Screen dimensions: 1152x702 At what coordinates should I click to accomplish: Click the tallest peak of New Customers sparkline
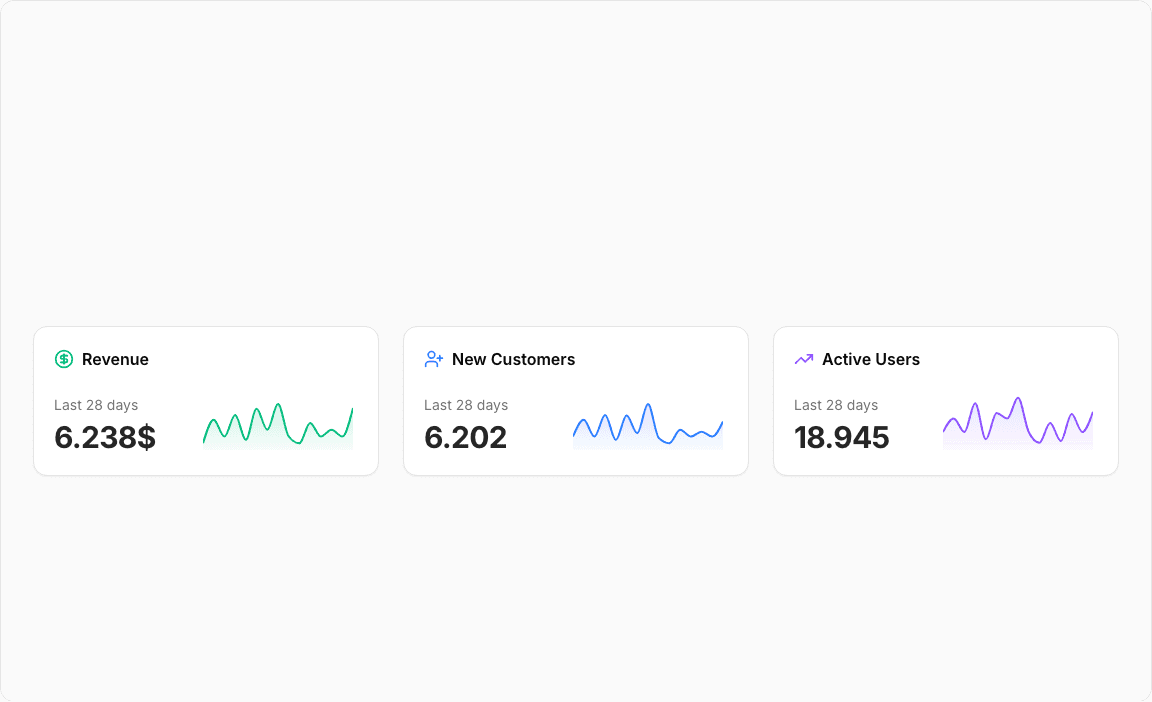[648, 405]
